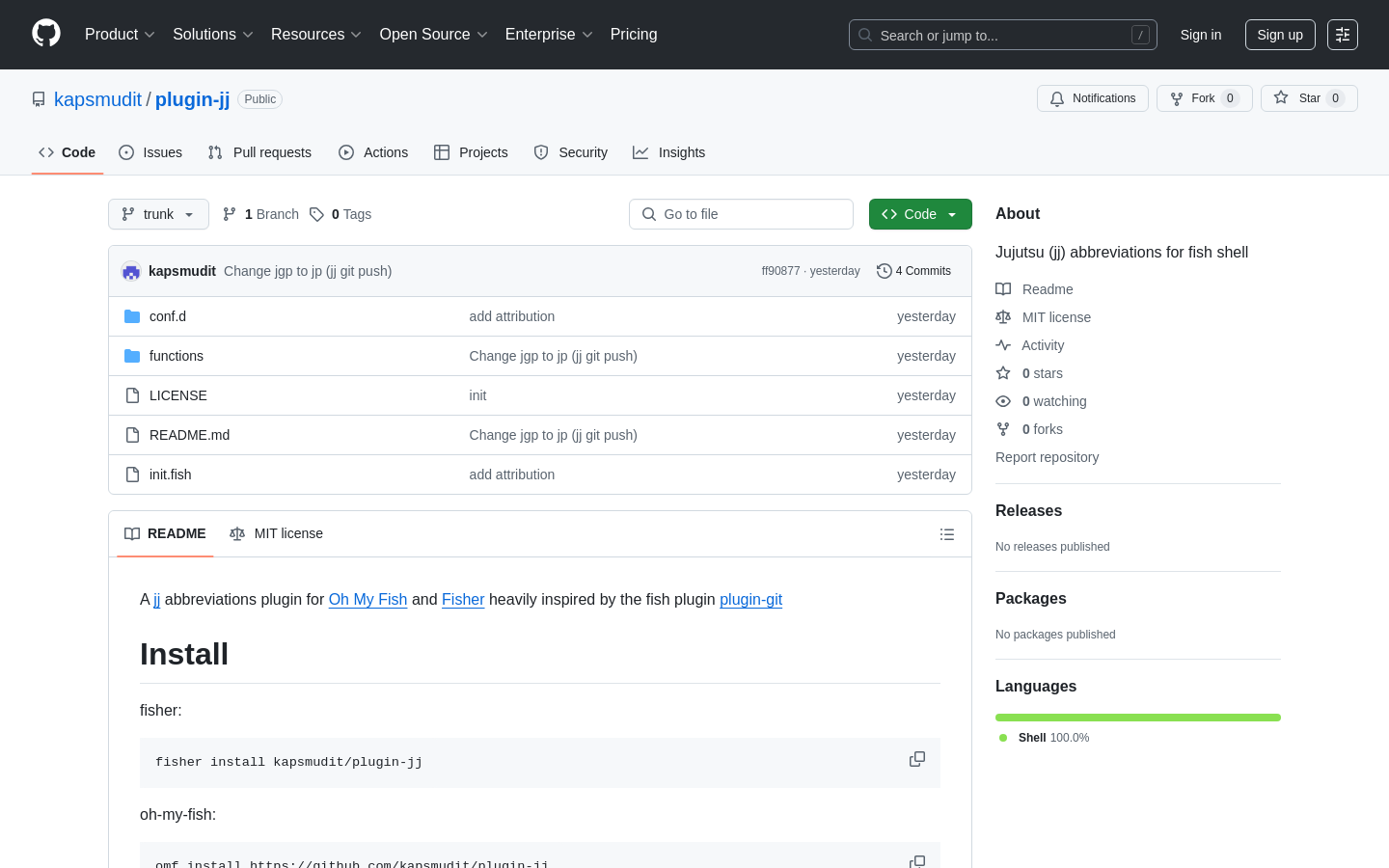Image resolution: width=1389 pixels, height=868 pixels.
Task: Open the README.md file
Action: 189,435
